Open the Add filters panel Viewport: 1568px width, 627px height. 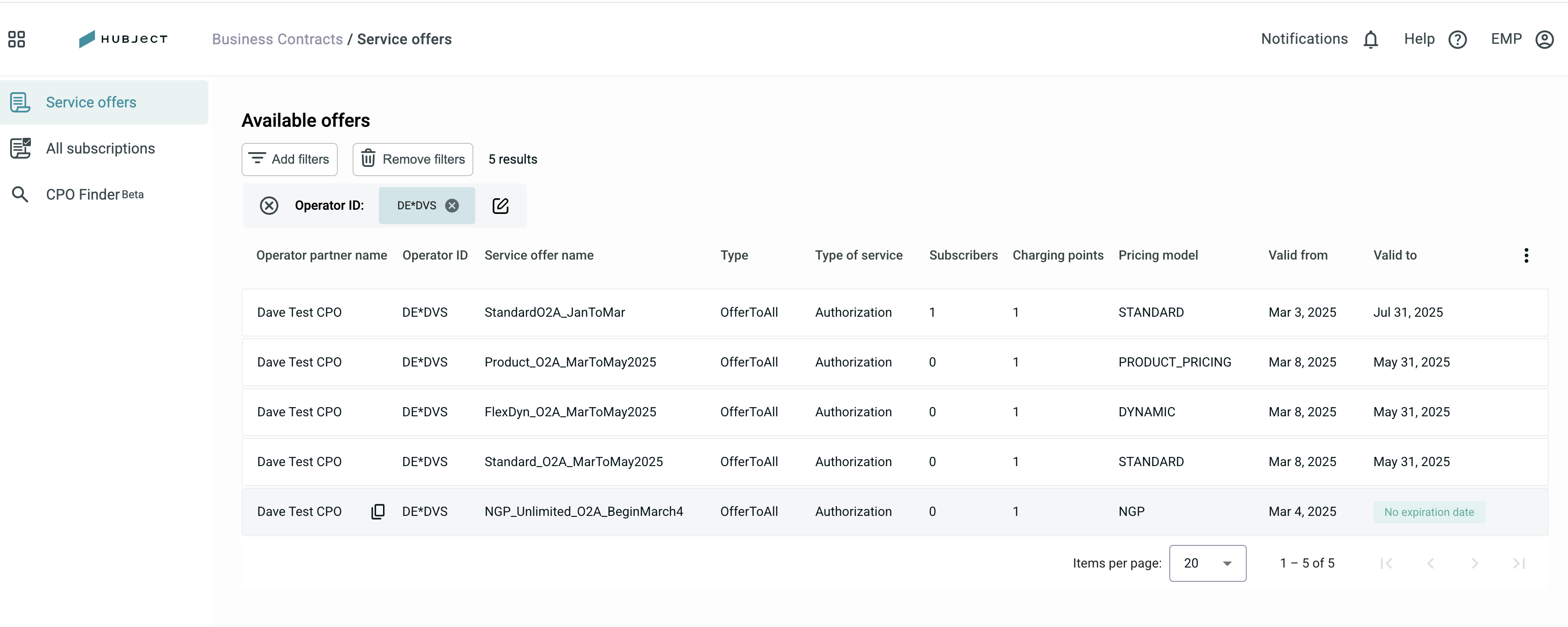tap(290, 160)
